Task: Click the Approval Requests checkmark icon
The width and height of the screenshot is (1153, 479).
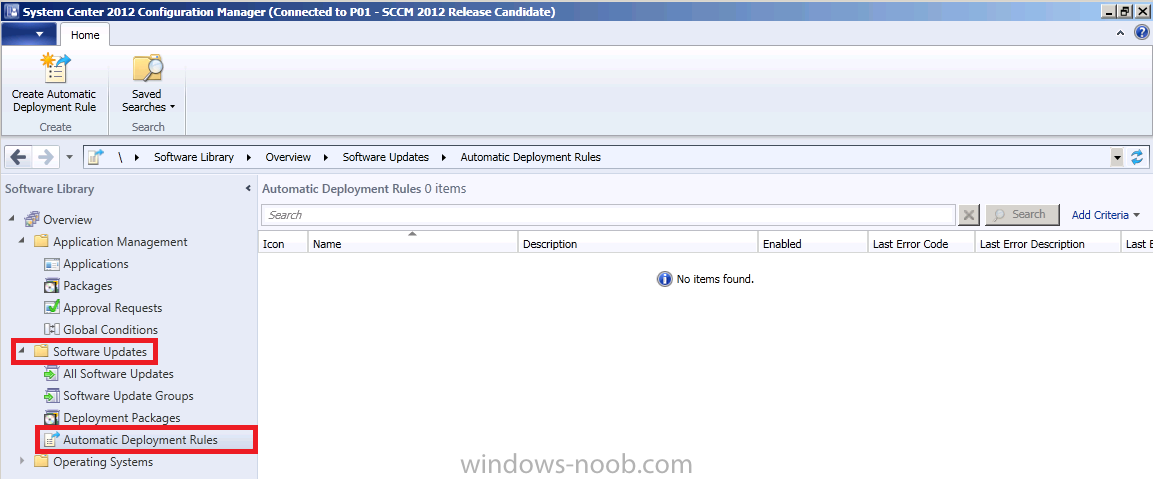Action: [x=51, y=308]
